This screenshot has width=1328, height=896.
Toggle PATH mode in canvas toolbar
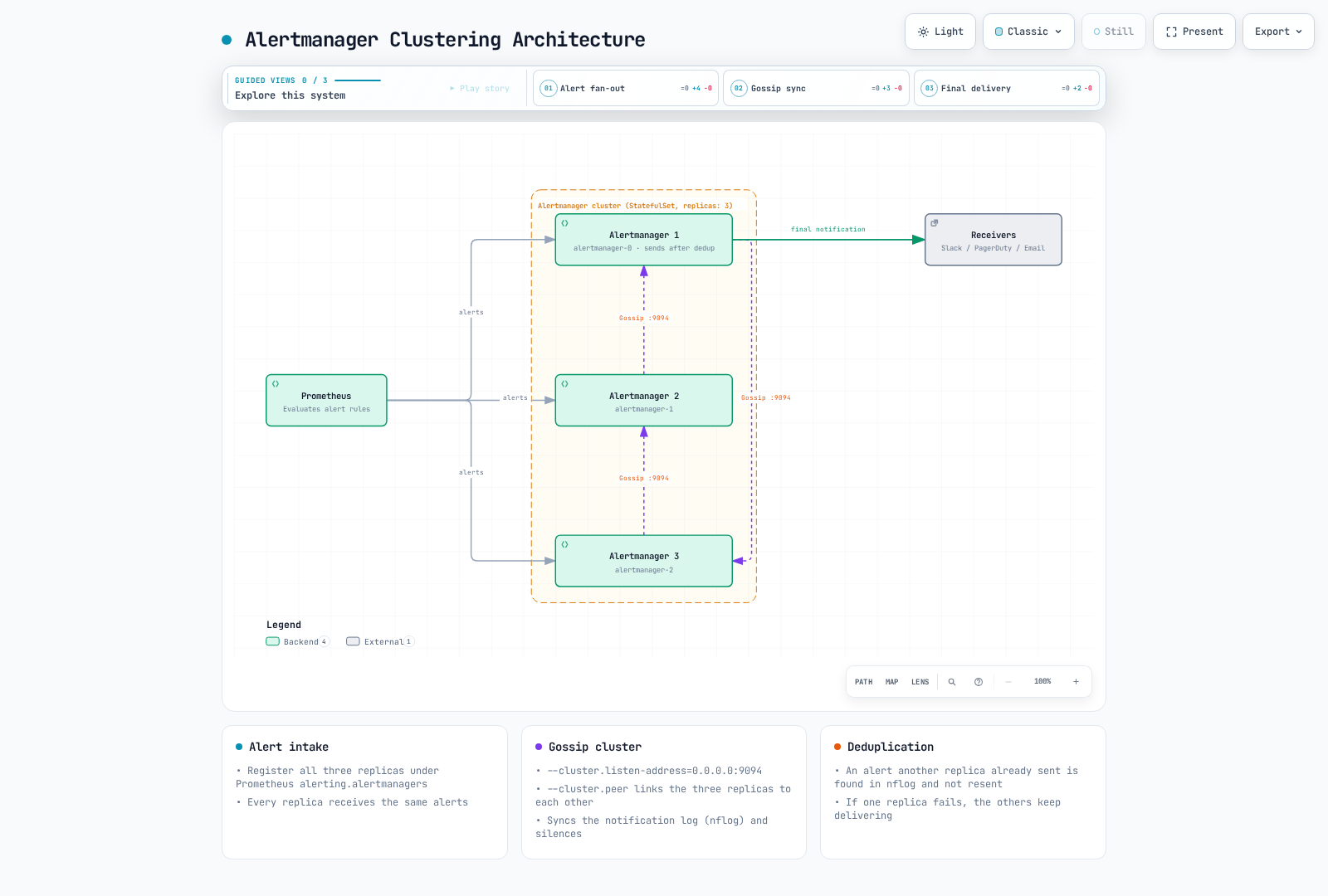(x=864, y=682)
